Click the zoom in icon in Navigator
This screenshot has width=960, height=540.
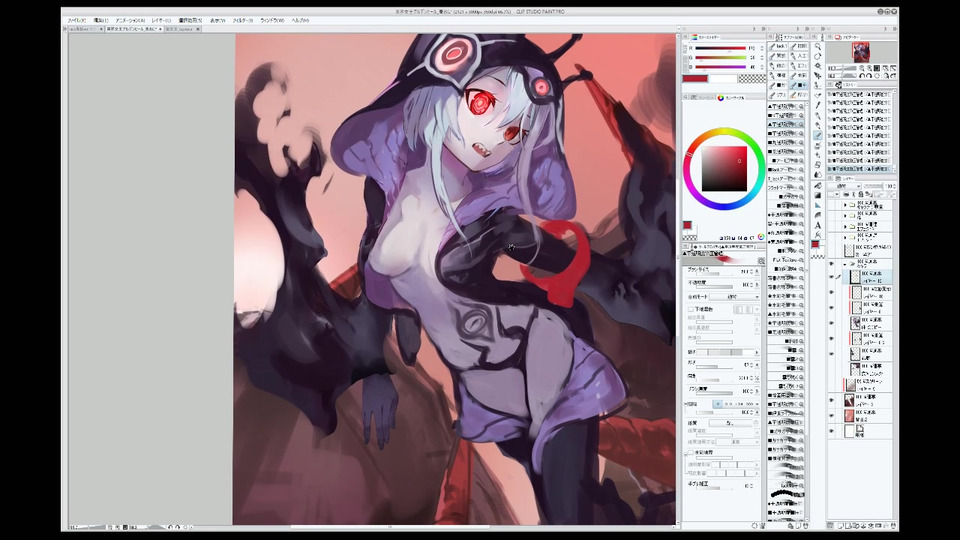(x=869, y=68)
